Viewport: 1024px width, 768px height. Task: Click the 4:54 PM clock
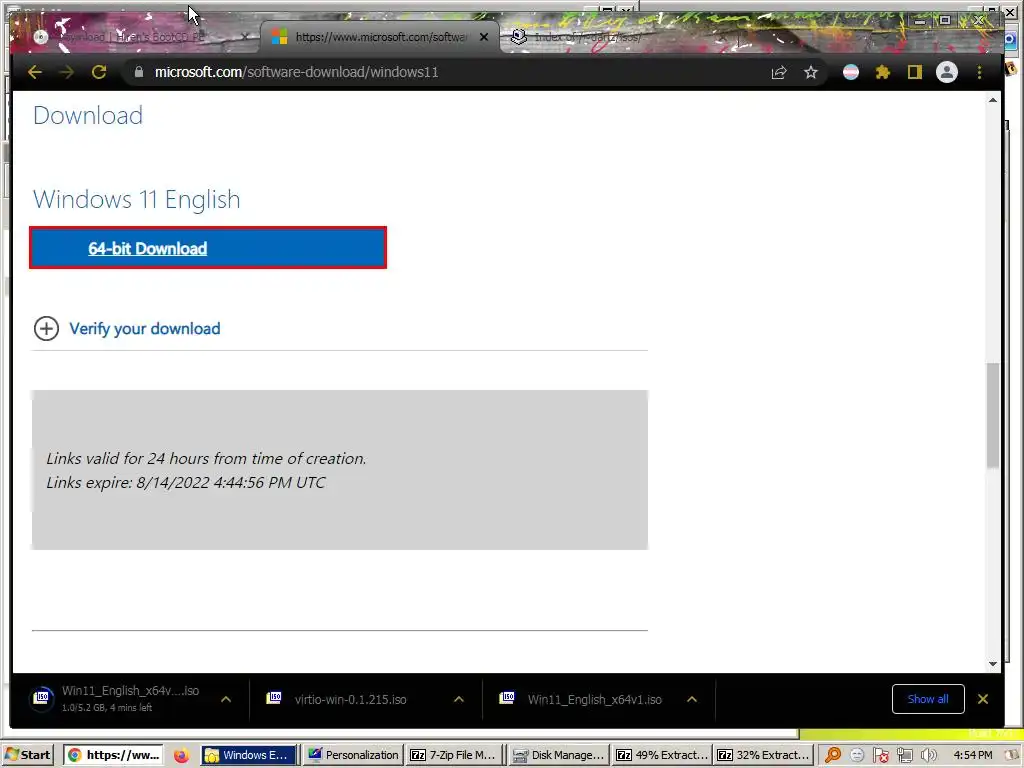click(972, 755)
